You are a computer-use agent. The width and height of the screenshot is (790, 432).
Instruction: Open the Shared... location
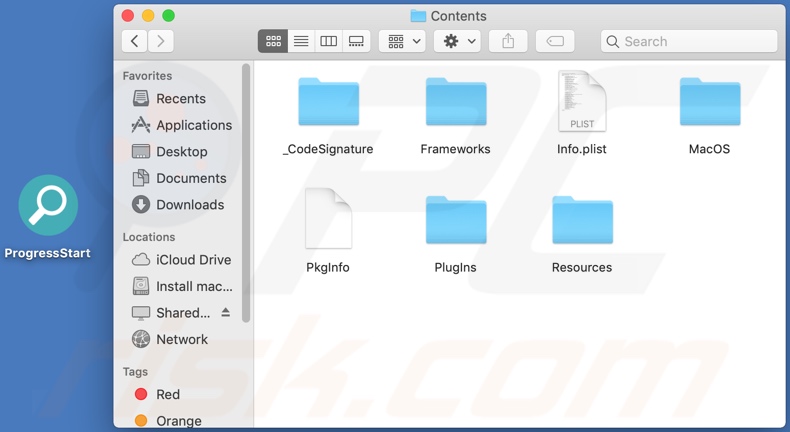[171, 313]
